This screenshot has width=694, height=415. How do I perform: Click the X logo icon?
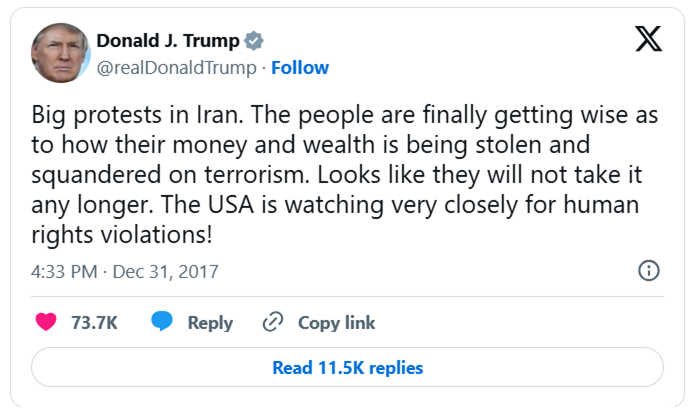click(648, 39)
